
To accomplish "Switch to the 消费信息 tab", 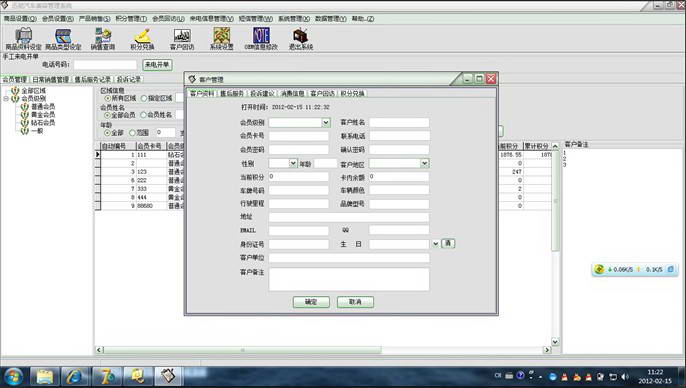I will click(292, 94).
